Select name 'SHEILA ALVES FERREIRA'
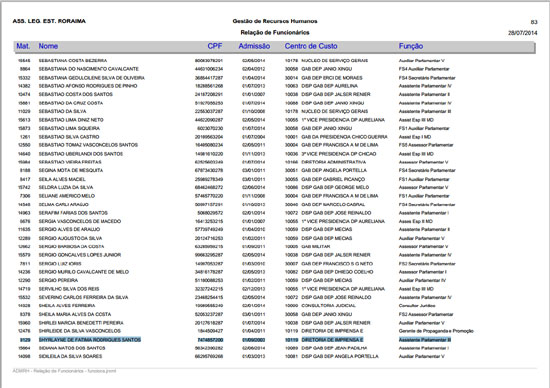This screenshot has height=388, width=550. point(67,306)
